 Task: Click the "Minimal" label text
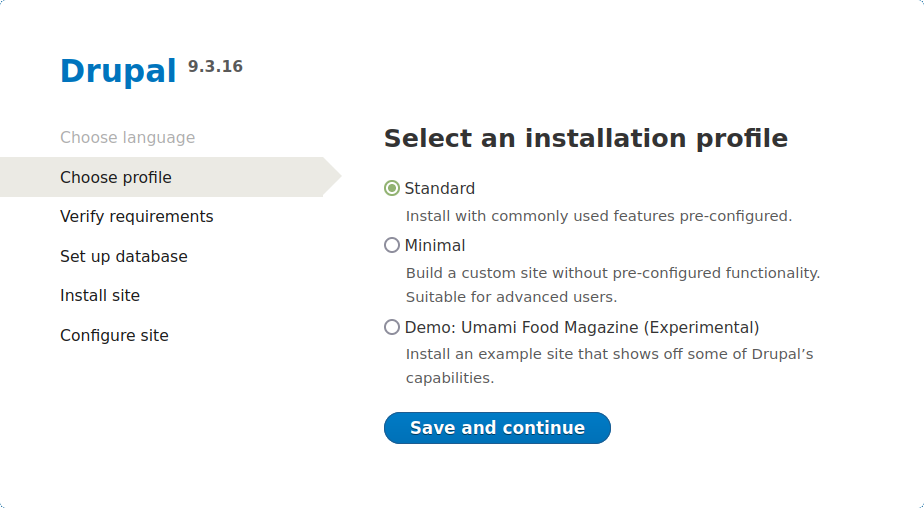pos(435,245)
